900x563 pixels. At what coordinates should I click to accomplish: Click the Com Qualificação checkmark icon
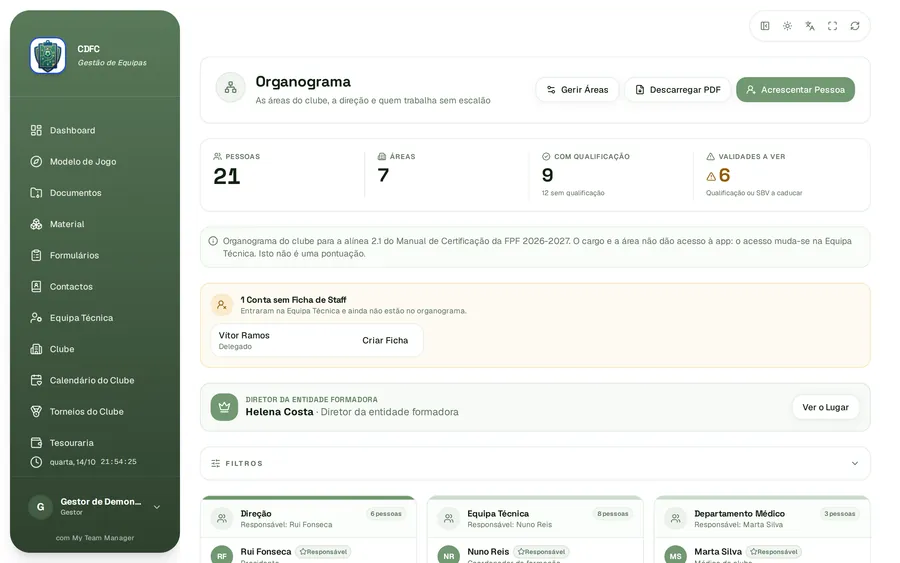pyautogui.click(x=546, y=156)
